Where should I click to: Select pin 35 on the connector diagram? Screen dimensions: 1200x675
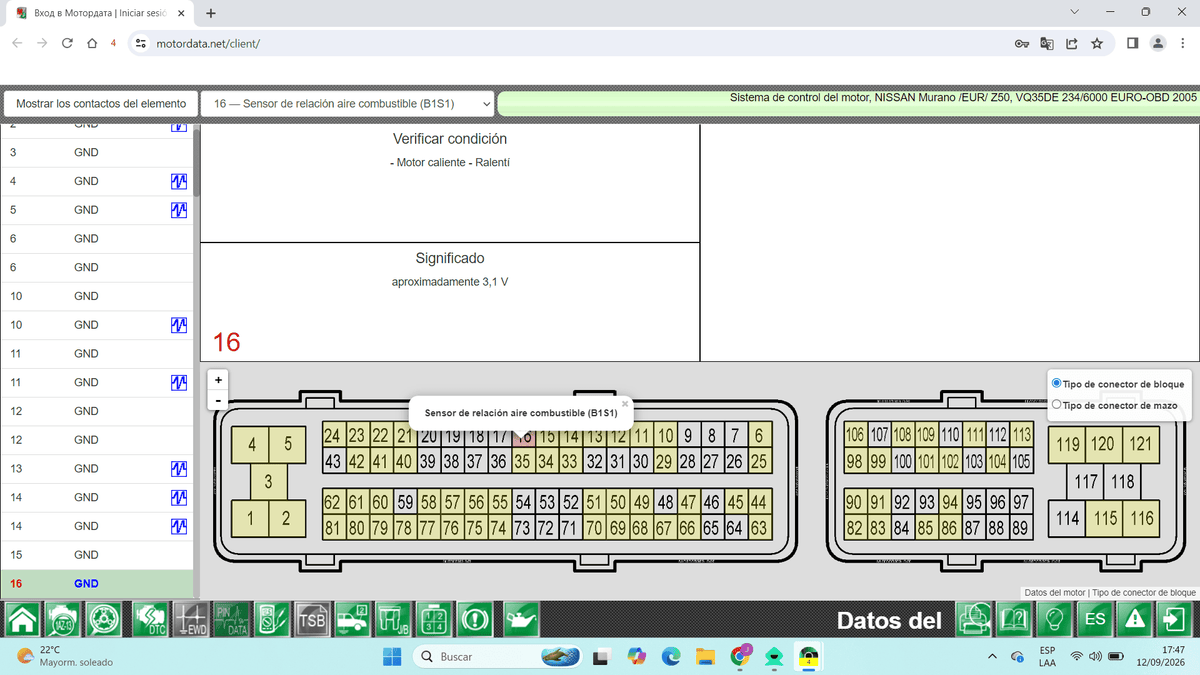point(521,461)
